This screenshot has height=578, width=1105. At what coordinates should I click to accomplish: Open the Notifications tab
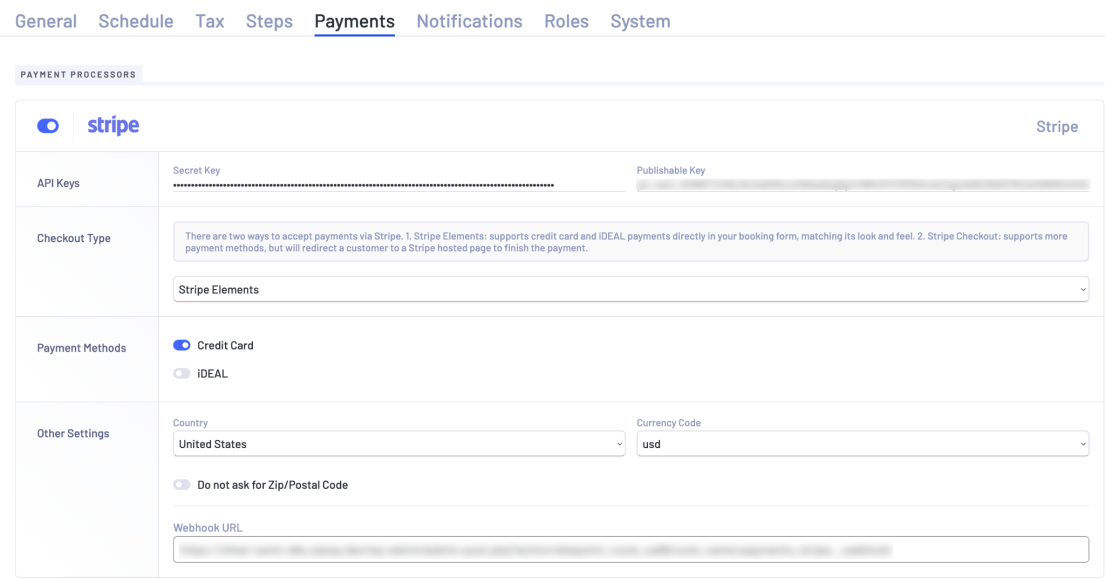469,21
